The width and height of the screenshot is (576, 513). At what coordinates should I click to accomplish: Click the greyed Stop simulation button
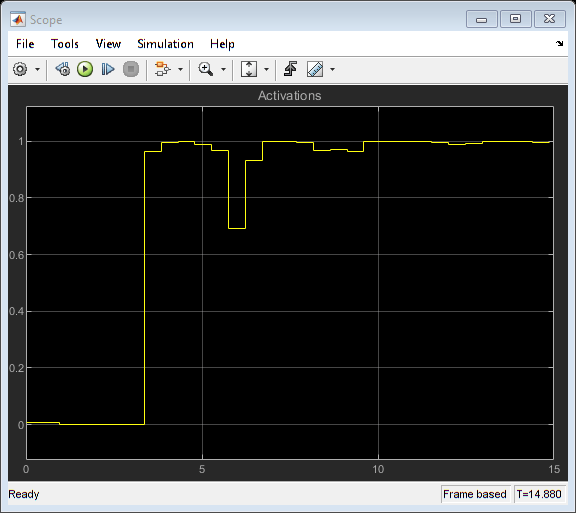coord(131,69)
